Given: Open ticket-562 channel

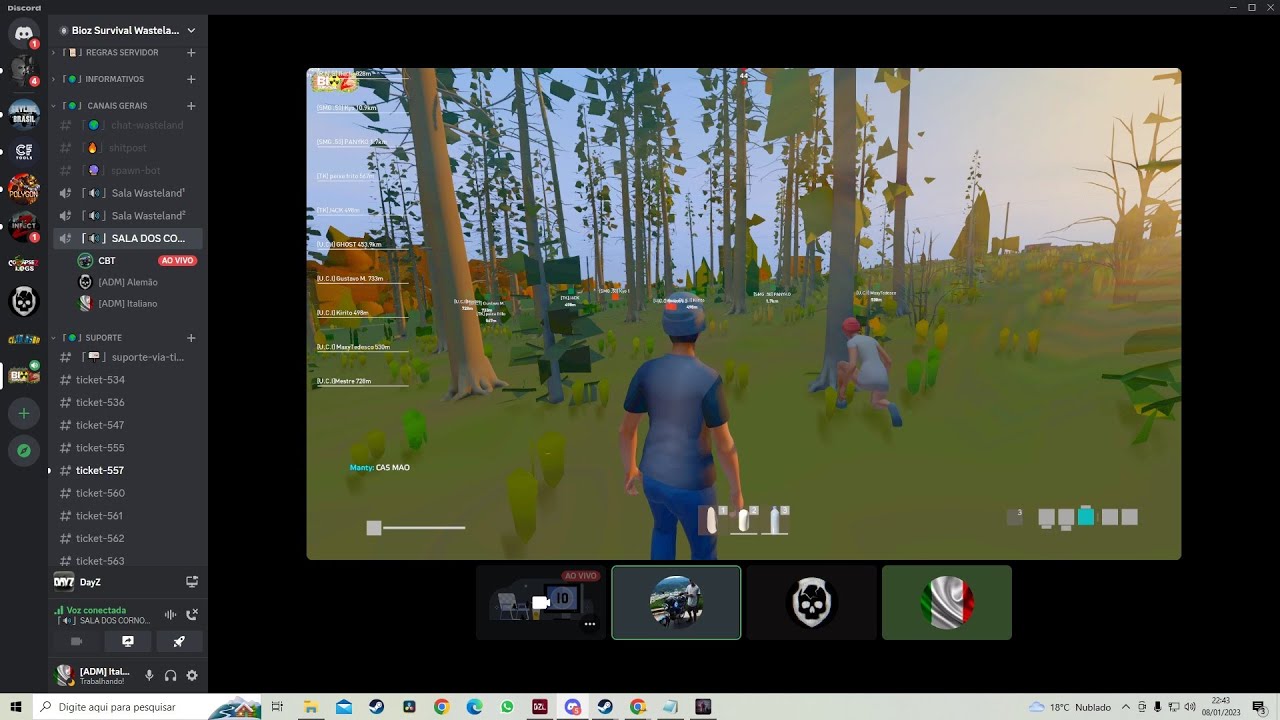Looking at the screenshot, I should (128, 538).
